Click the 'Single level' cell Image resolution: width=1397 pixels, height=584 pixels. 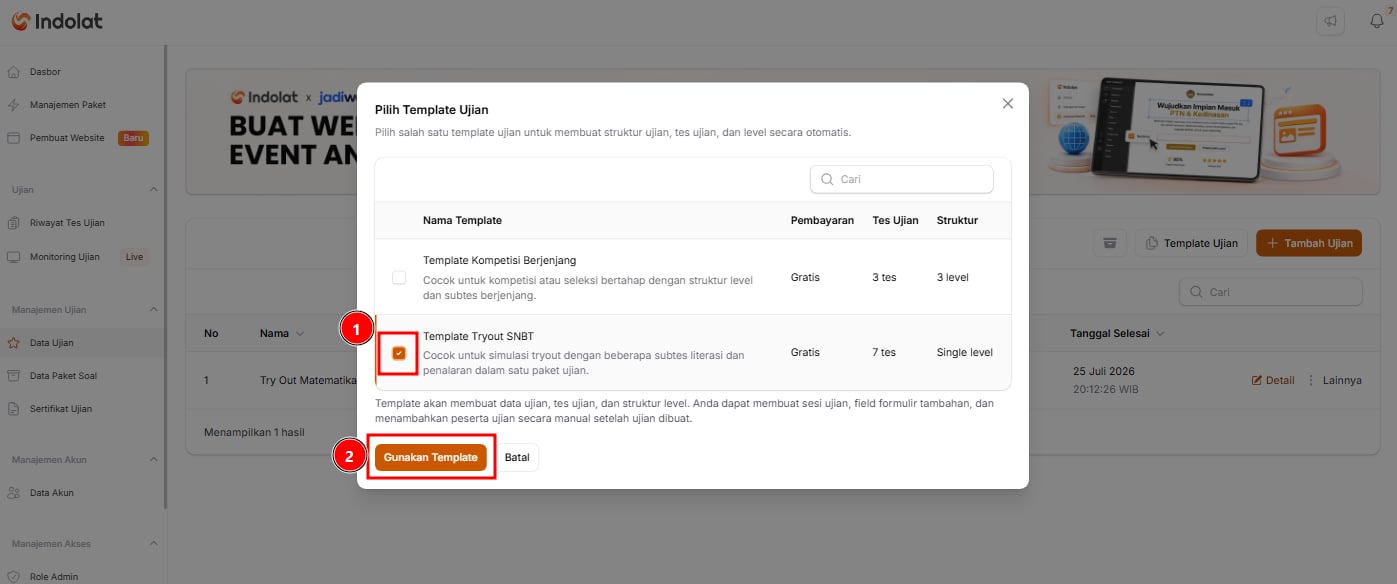click(965, 352)
